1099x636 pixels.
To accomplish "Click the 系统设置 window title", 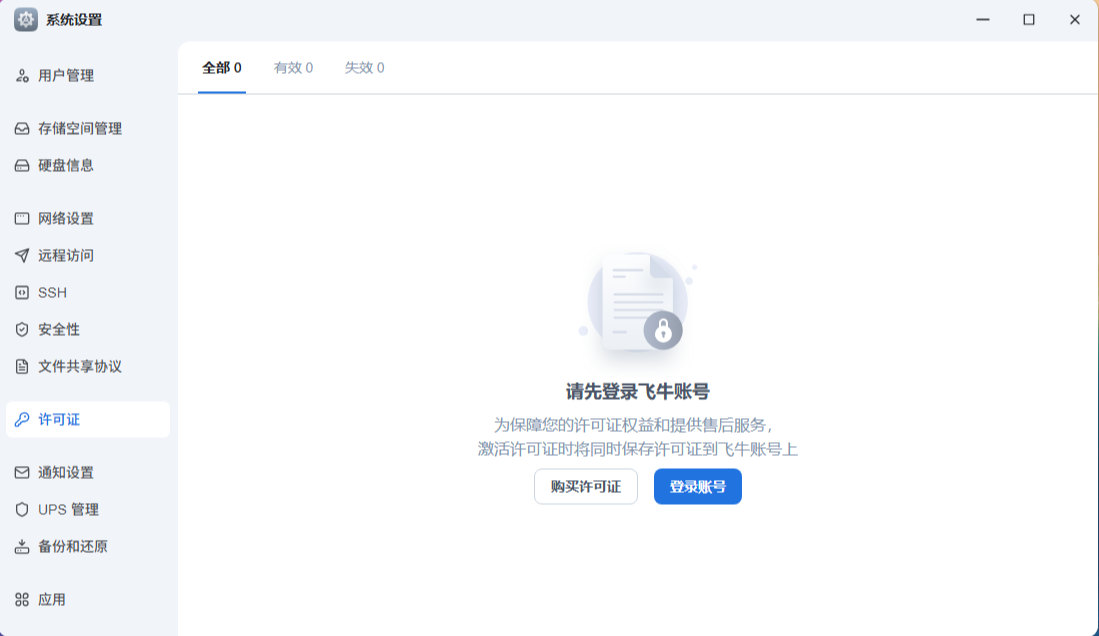I will (74, 20).
